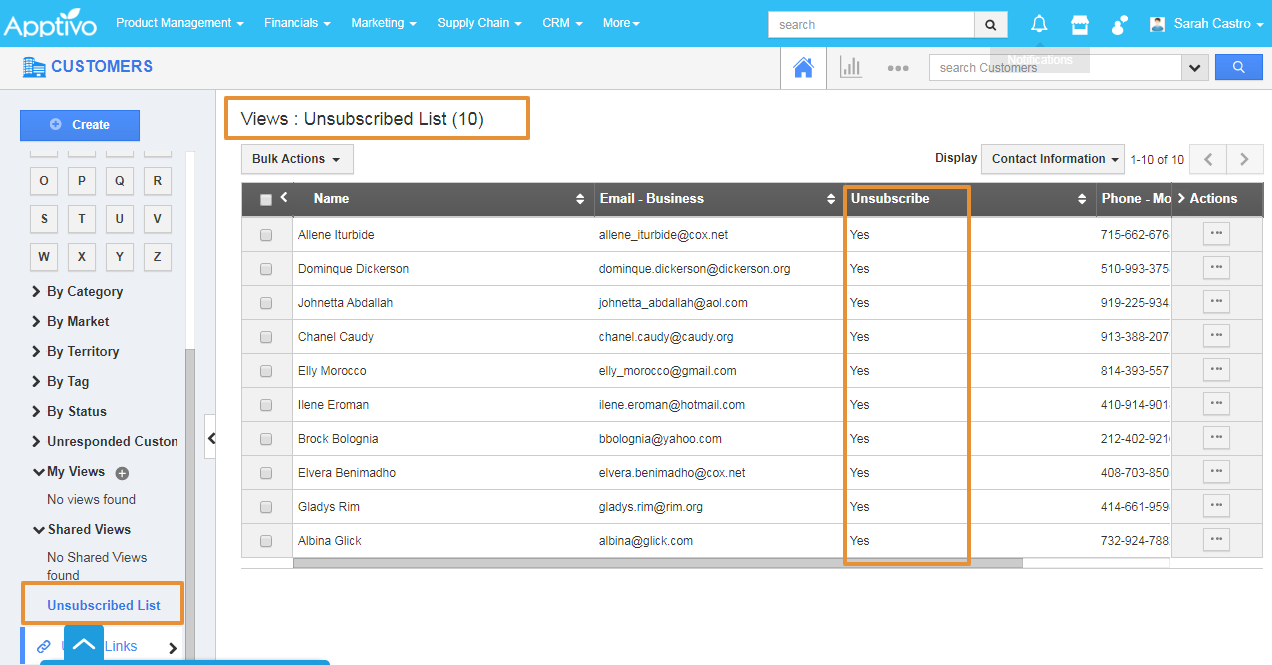Open the CRM menu in top bar
Screen dimensions: 1272x665
tap(561, 23)
